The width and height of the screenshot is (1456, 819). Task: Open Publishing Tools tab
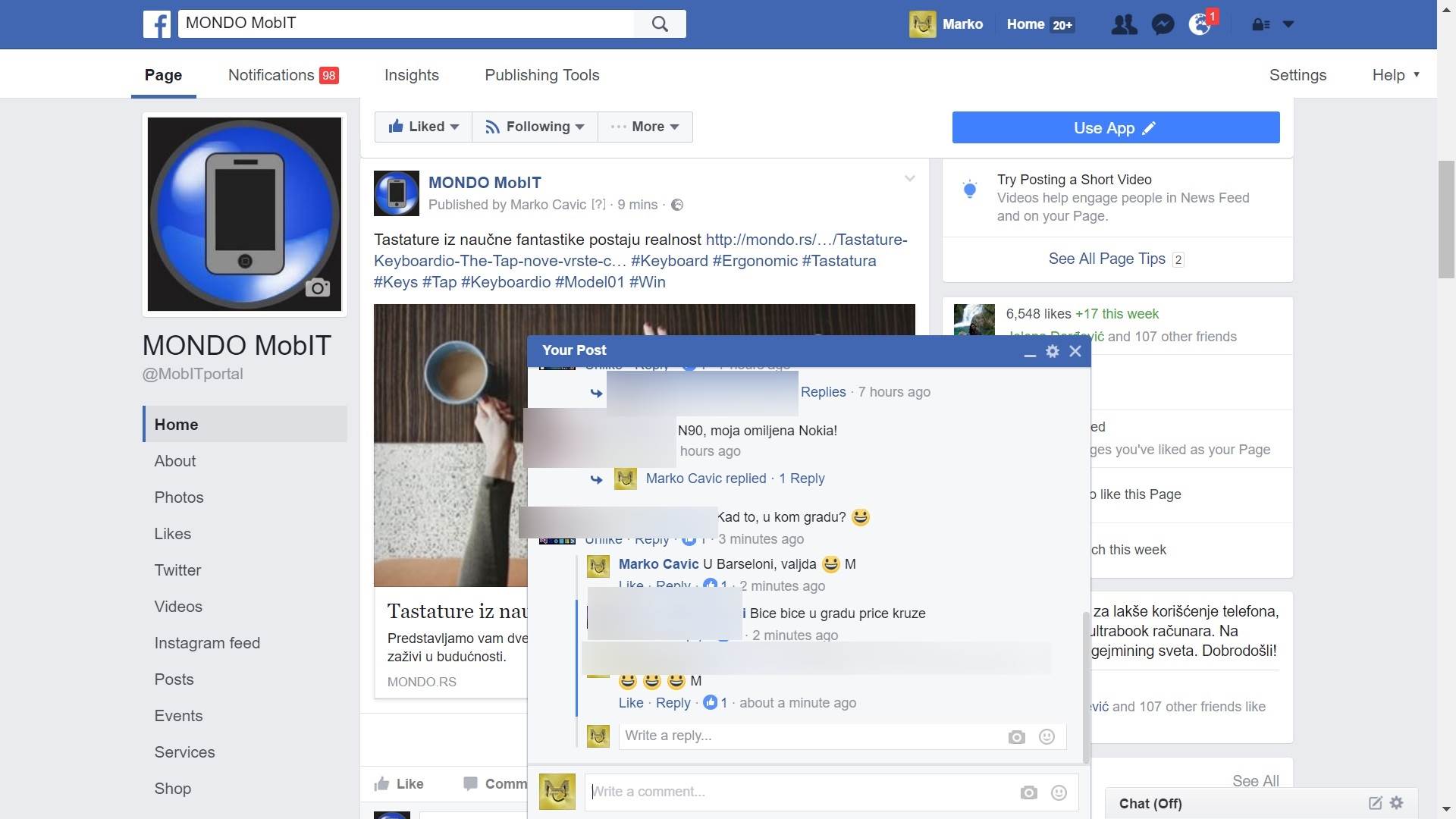(541, 75)
